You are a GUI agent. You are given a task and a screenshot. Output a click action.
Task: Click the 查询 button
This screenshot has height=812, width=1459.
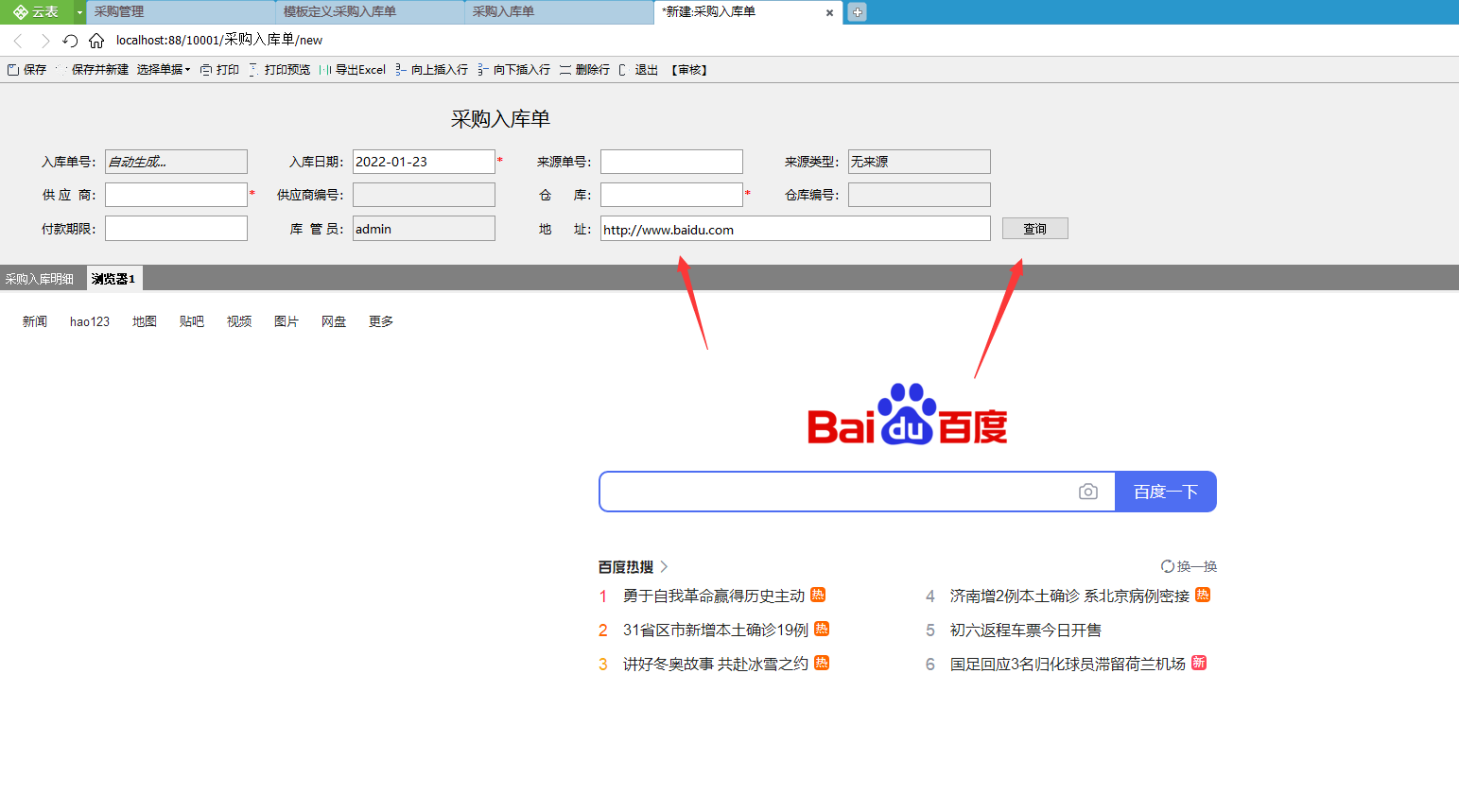1035,229
